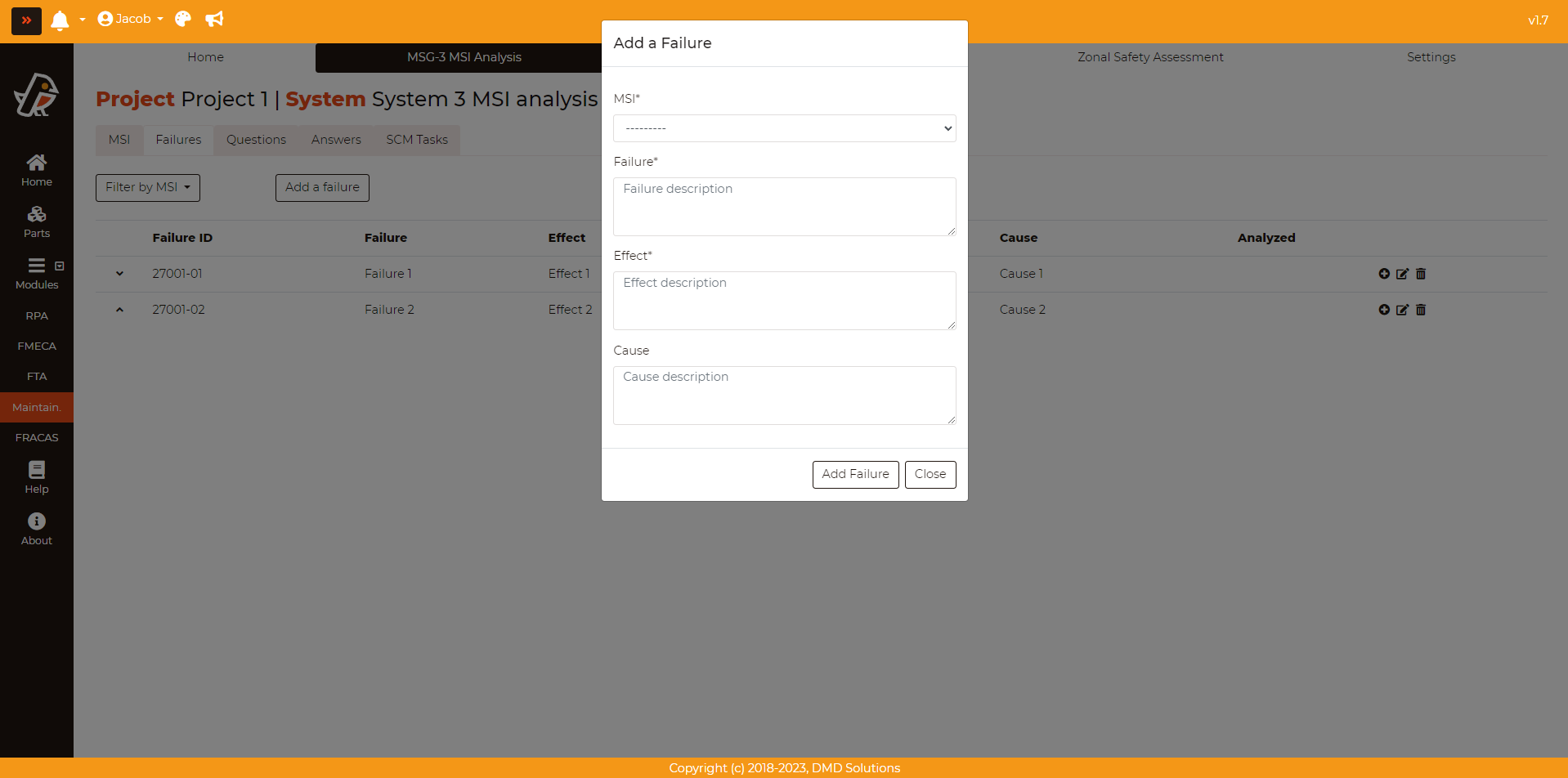Viewport: 1568px width, 778px height.
Task: Click the plus icon for failure 27001-01
Action: (x=1384, y=274)
